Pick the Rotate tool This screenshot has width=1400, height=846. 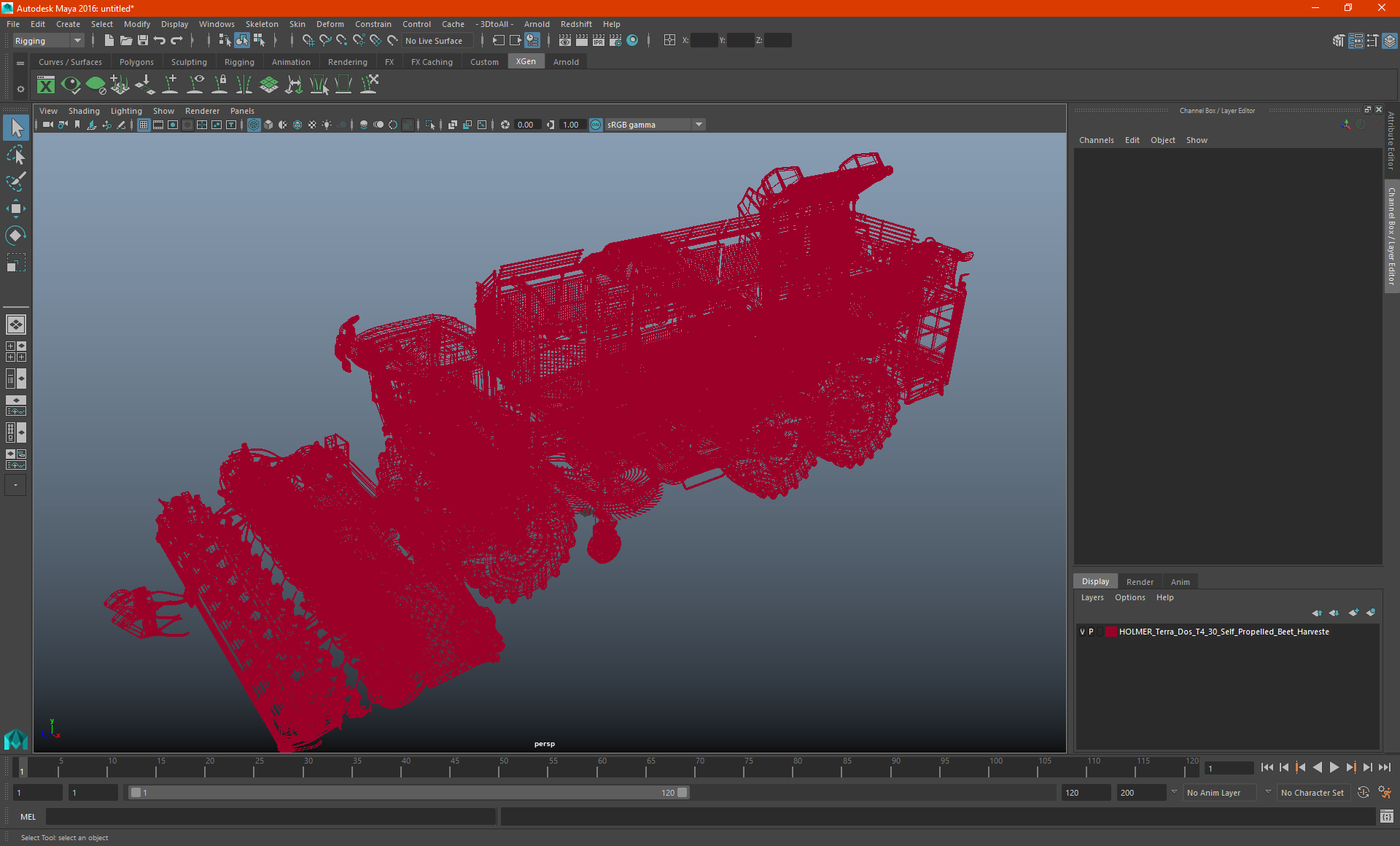15,236
